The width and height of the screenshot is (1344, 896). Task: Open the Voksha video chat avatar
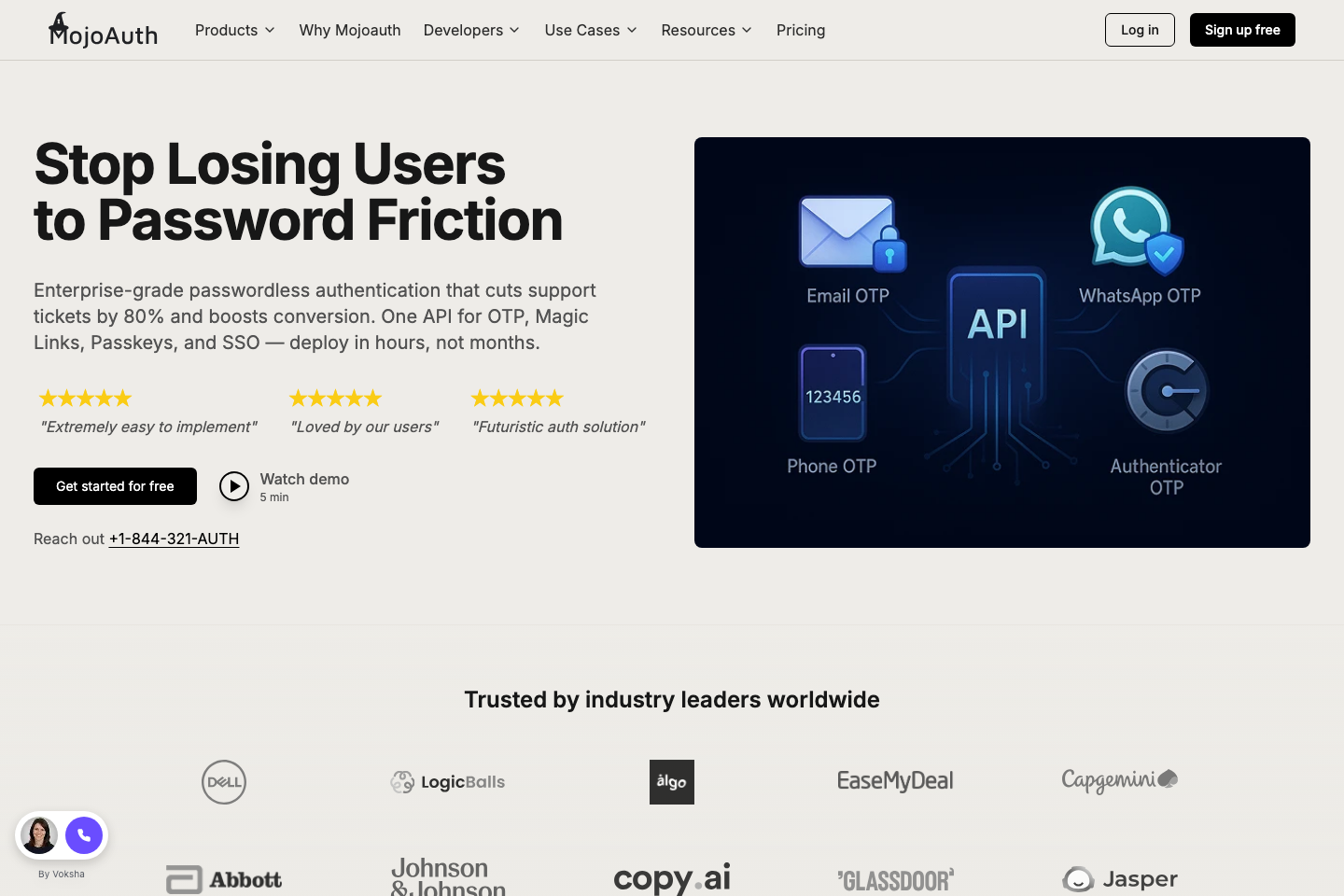click(39, 834)
